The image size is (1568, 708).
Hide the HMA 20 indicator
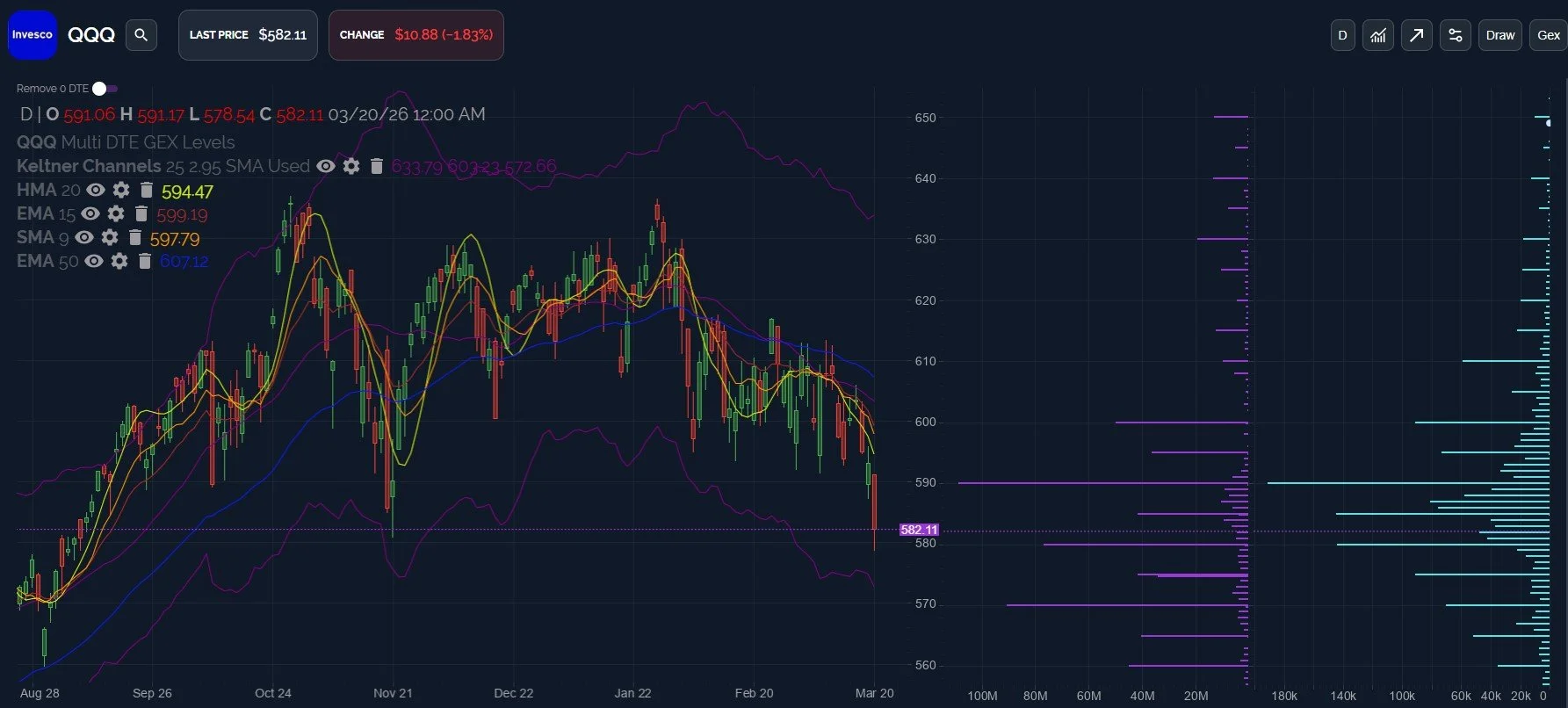(x=96, y=190)
